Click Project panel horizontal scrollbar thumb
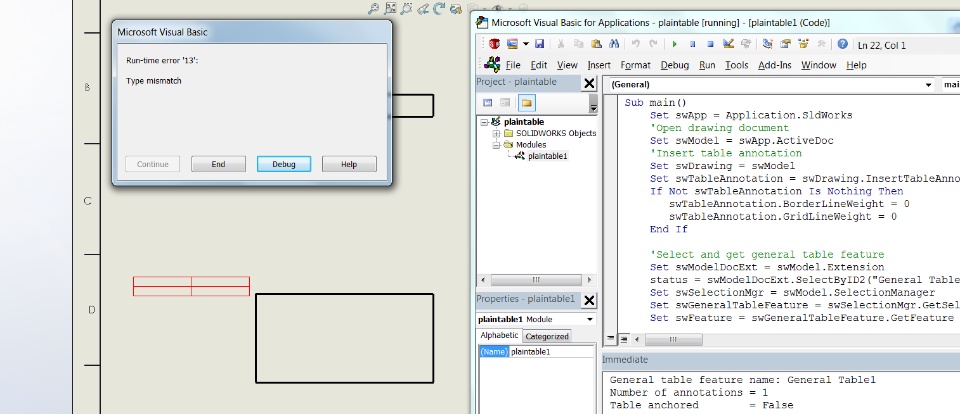 (536, 280)
